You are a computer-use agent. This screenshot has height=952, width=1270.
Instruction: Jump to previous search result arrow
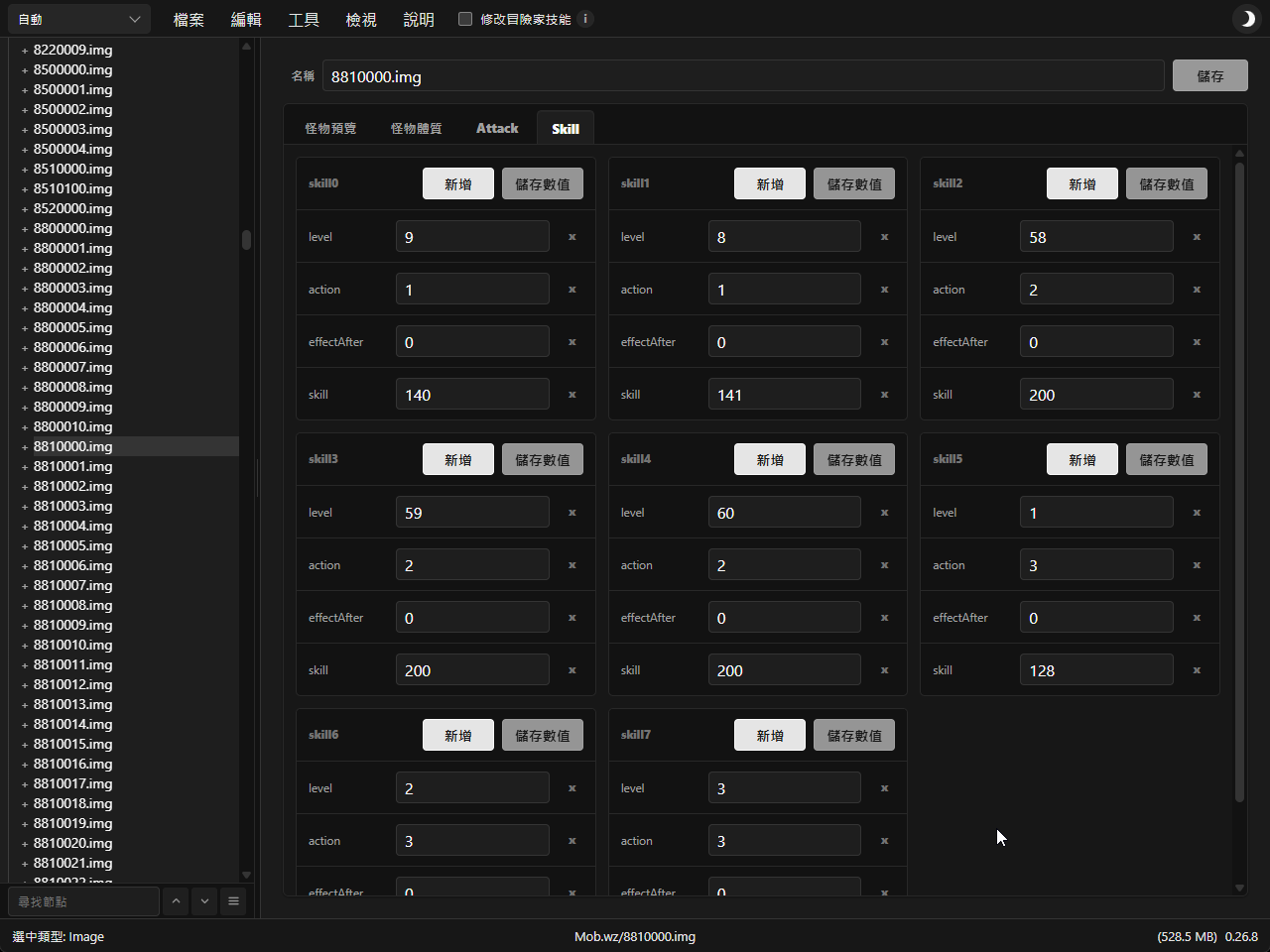coord(176,901)
